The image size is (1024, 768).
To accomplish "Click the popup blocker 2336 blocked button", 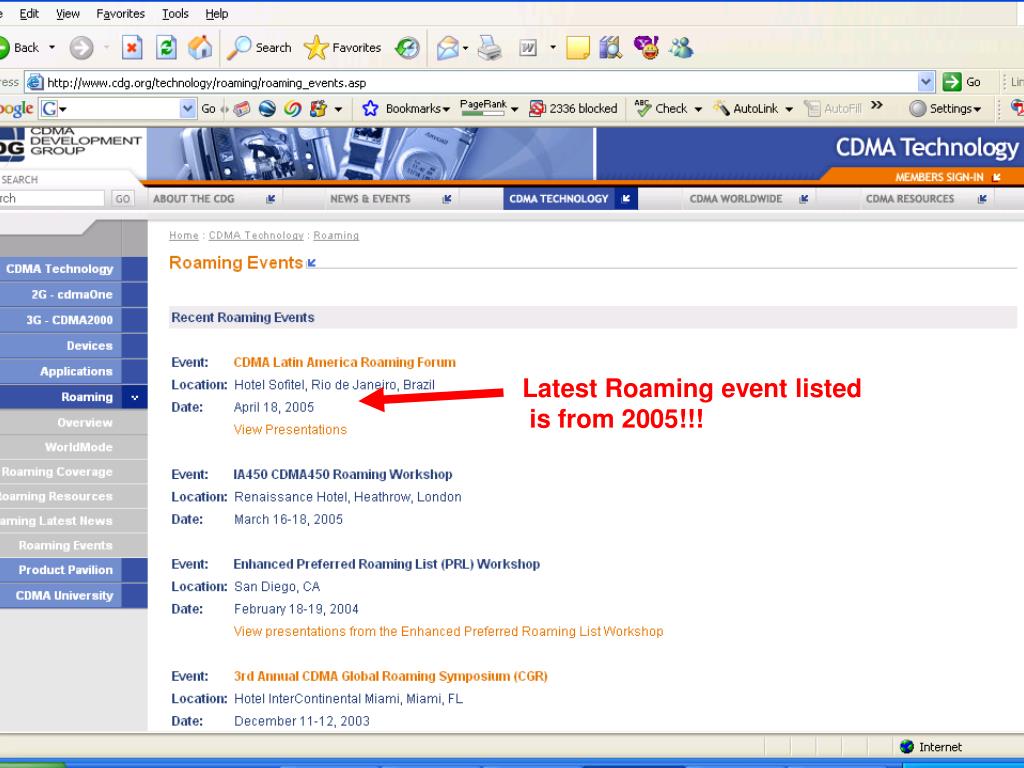I will point(573,108).
